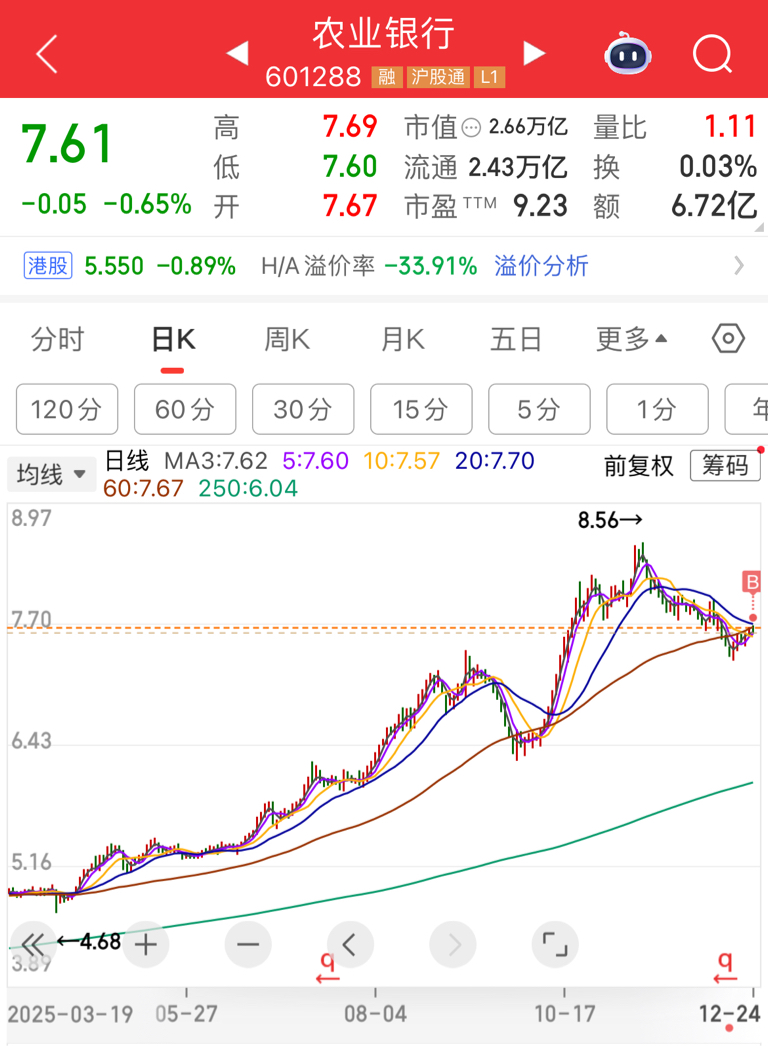Open chart settings hexagon icon
Image resolution: width=768 pixels, height=1046 pixels.
pyautogui.click(x=727, y=339)
